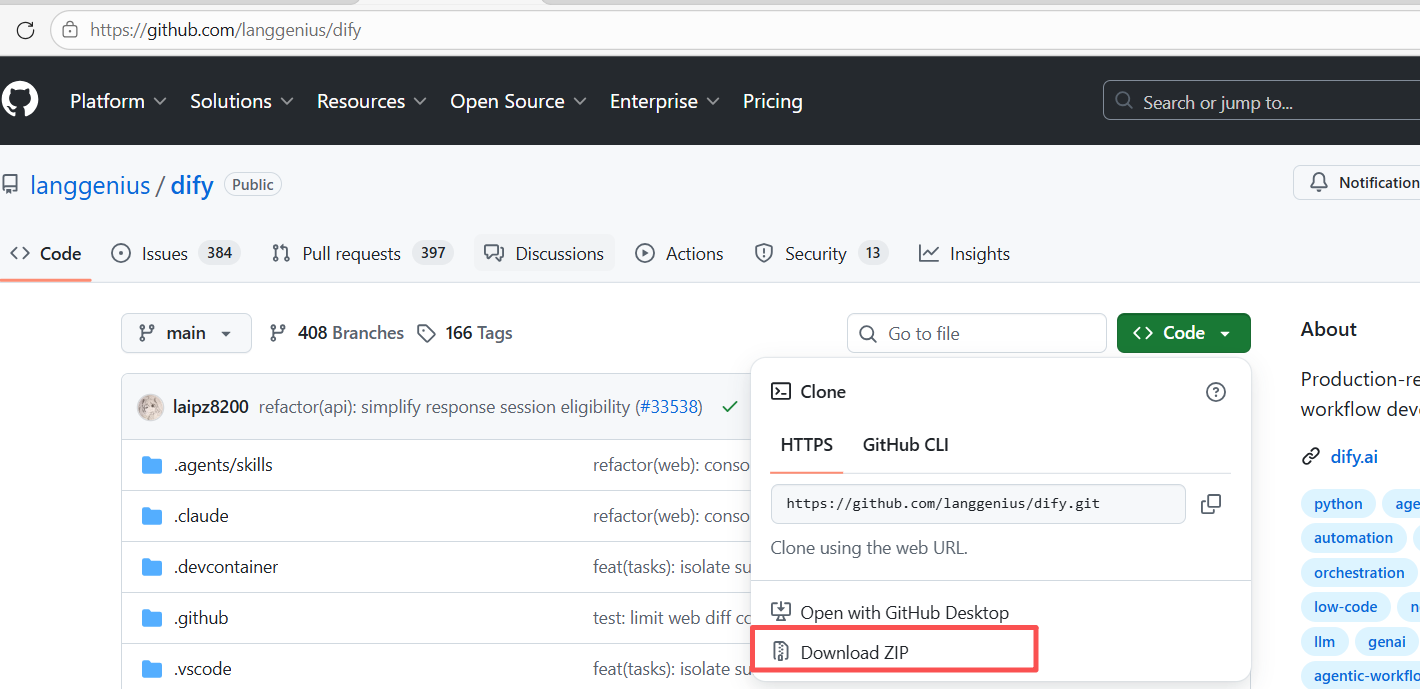The width and height of the screenshot is (1420, 689).
Task: Click the repository icon beside langgenius
Action: 11,185
